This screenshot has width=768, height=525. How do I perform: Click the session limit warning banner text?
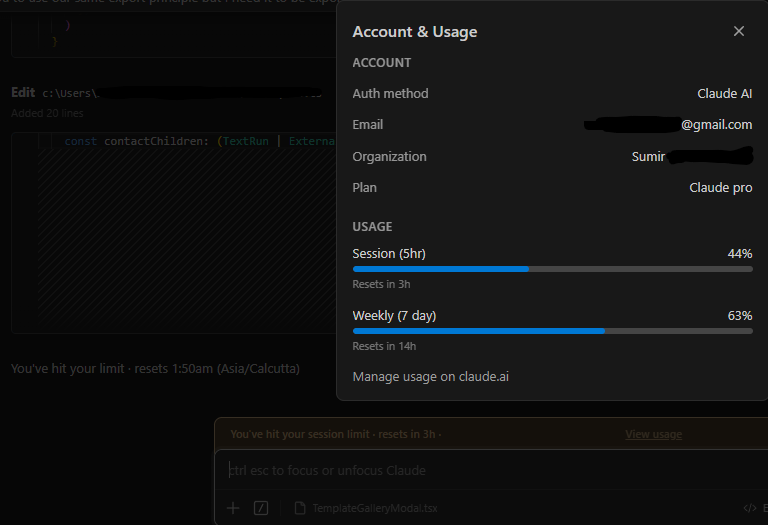(x=336, y=434)
